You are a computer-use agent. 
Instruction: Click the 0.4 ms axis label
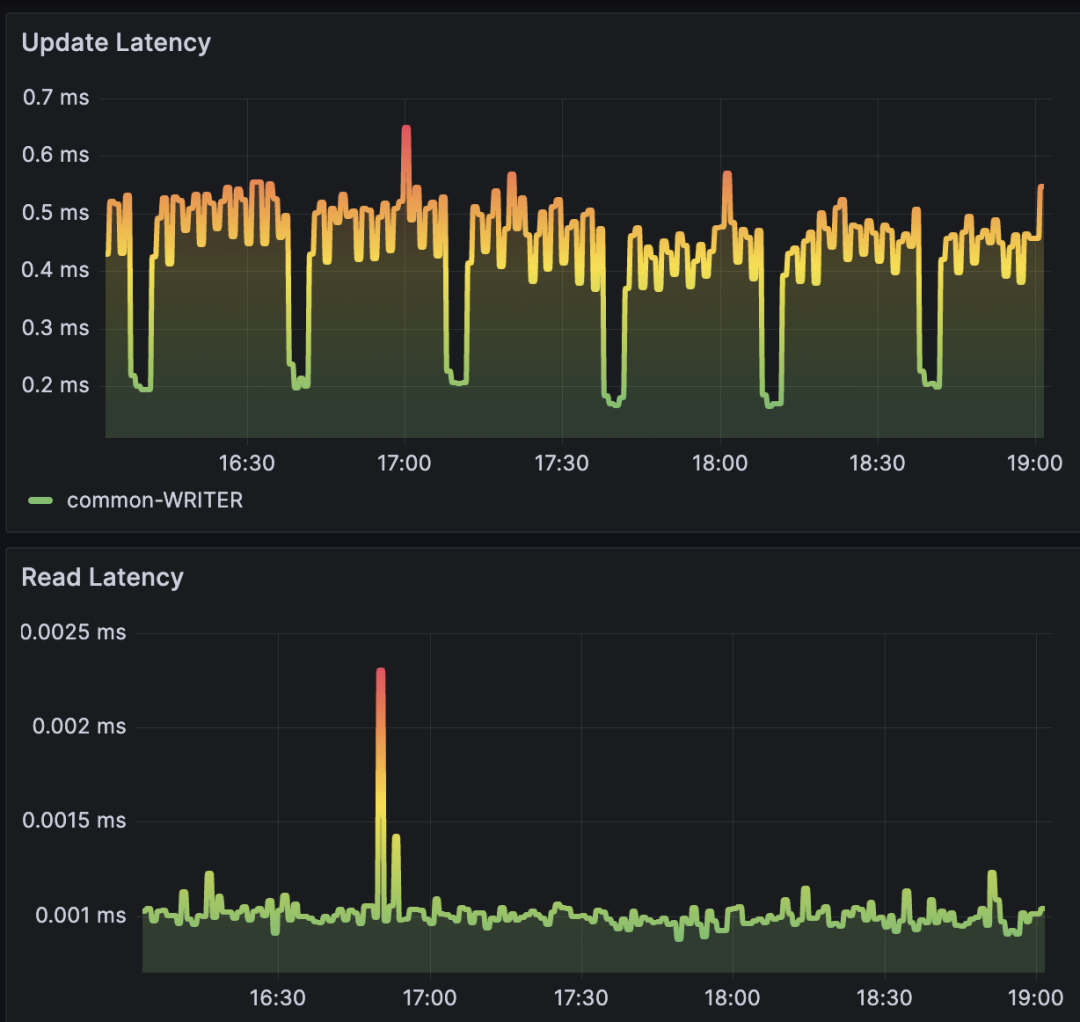pyautogui.click(x=56, y=269)
